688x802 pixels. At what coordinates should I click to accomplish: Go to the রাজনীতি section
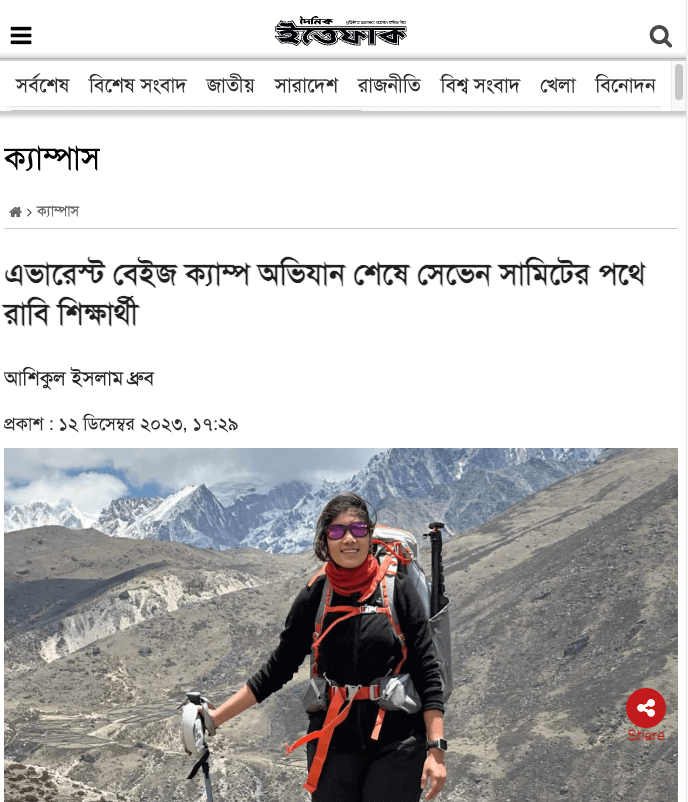pos(389,85)
